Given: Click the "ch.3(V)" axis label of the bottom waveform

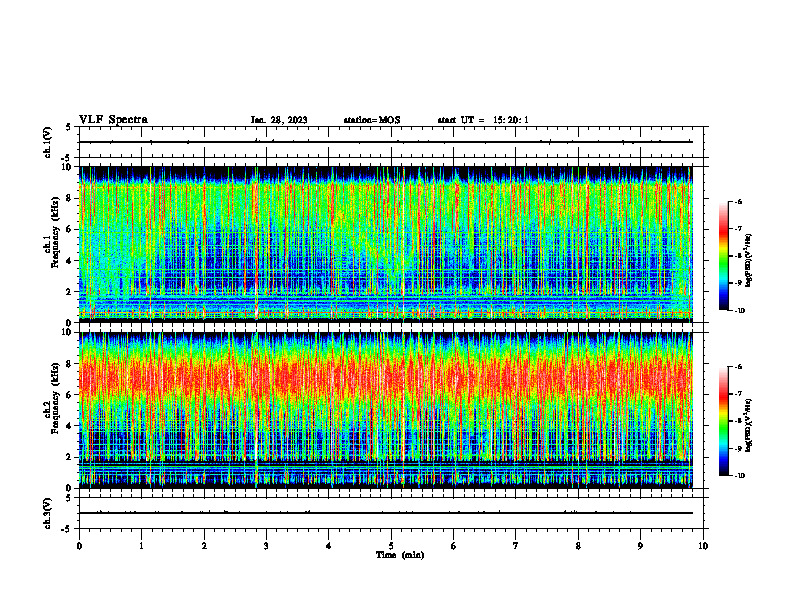Looking at the screenshot, I should [48, 513].
